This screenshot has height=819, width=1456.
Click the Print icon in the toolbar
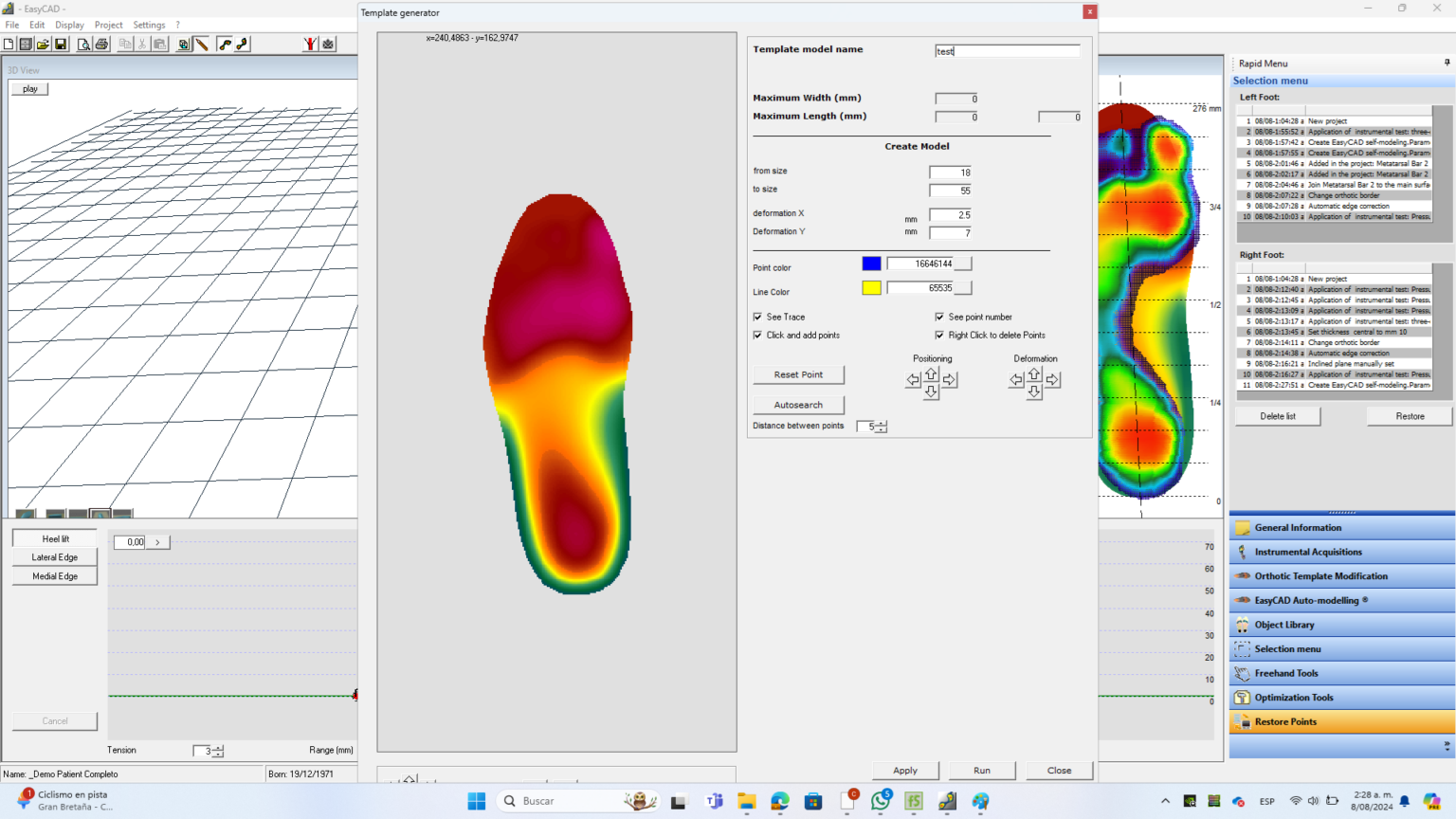coord(101,44)
